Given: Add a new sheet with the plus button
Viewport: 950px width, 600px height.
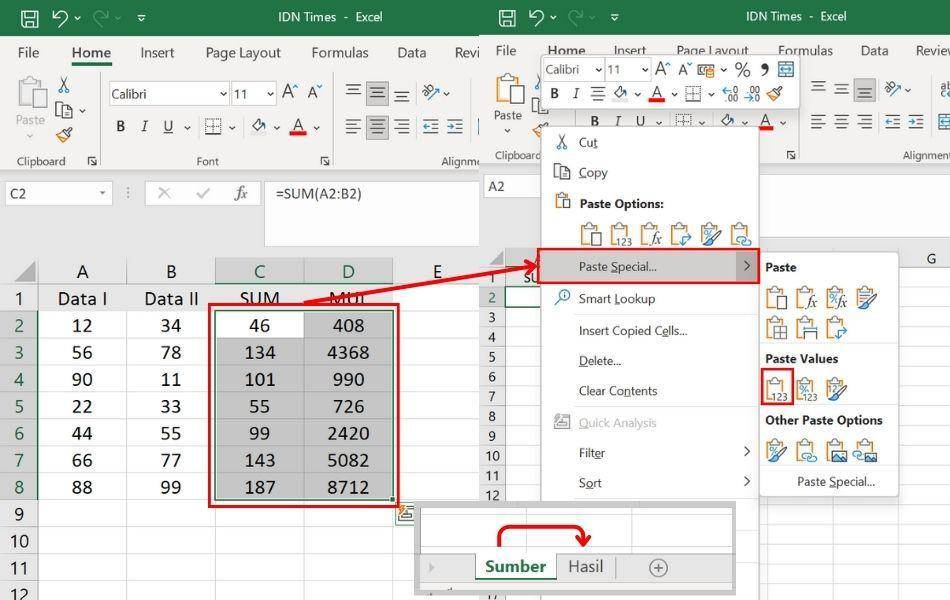Looking at the screenshot, I should tap(658, 567).
